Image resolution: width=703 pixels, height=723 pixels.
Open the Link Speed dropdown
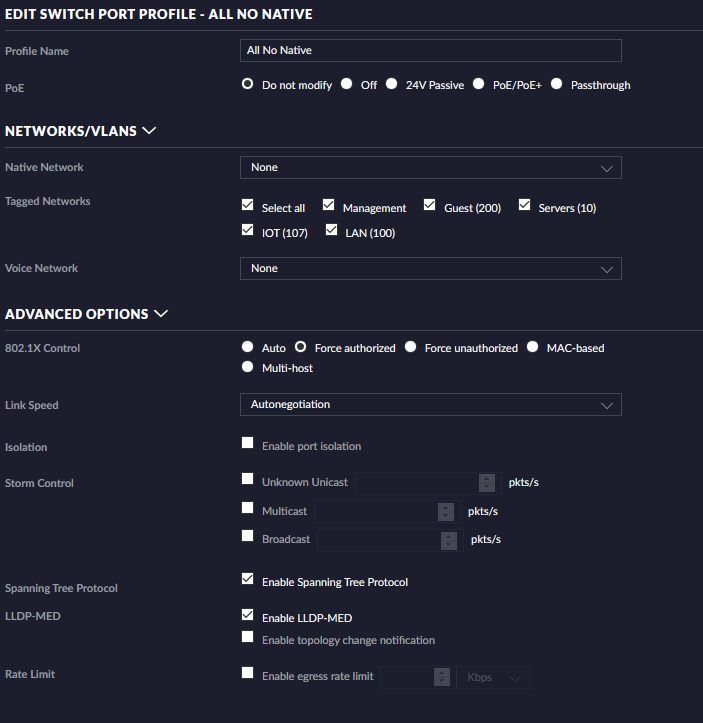click(x=431, y=404)
